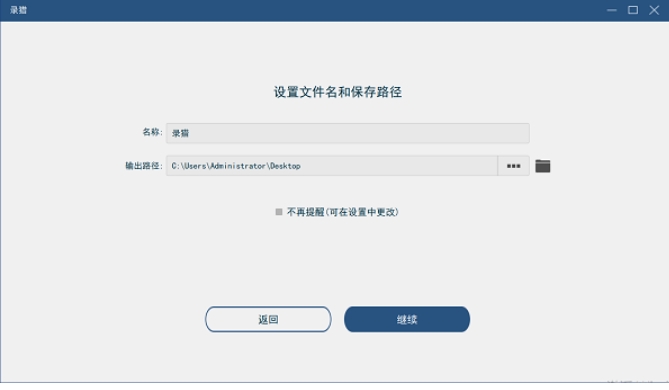
Task: Open the output folder via folder icon
Action: pos(543,166)
